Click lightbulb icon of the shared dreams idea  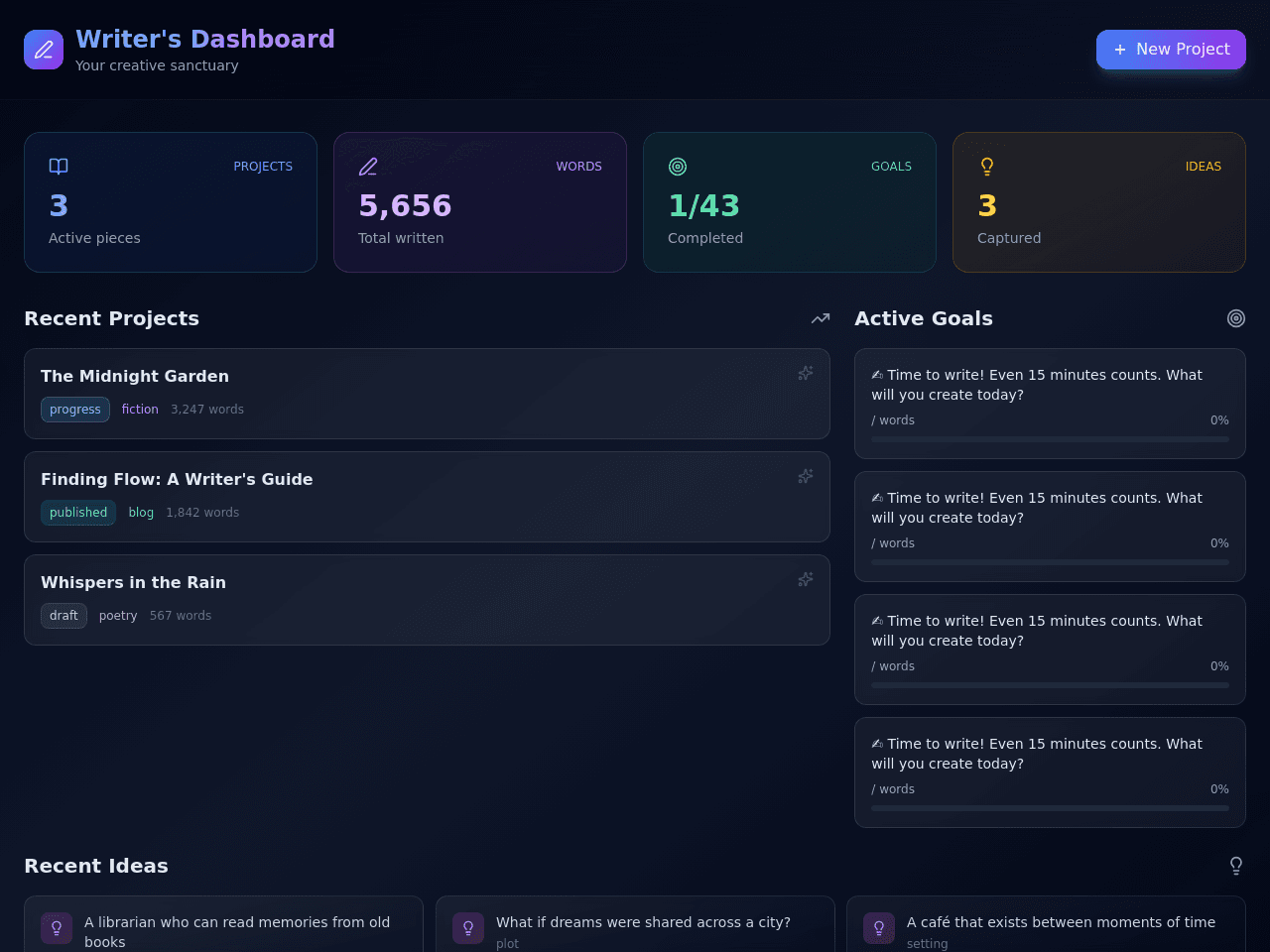(468, 928)
